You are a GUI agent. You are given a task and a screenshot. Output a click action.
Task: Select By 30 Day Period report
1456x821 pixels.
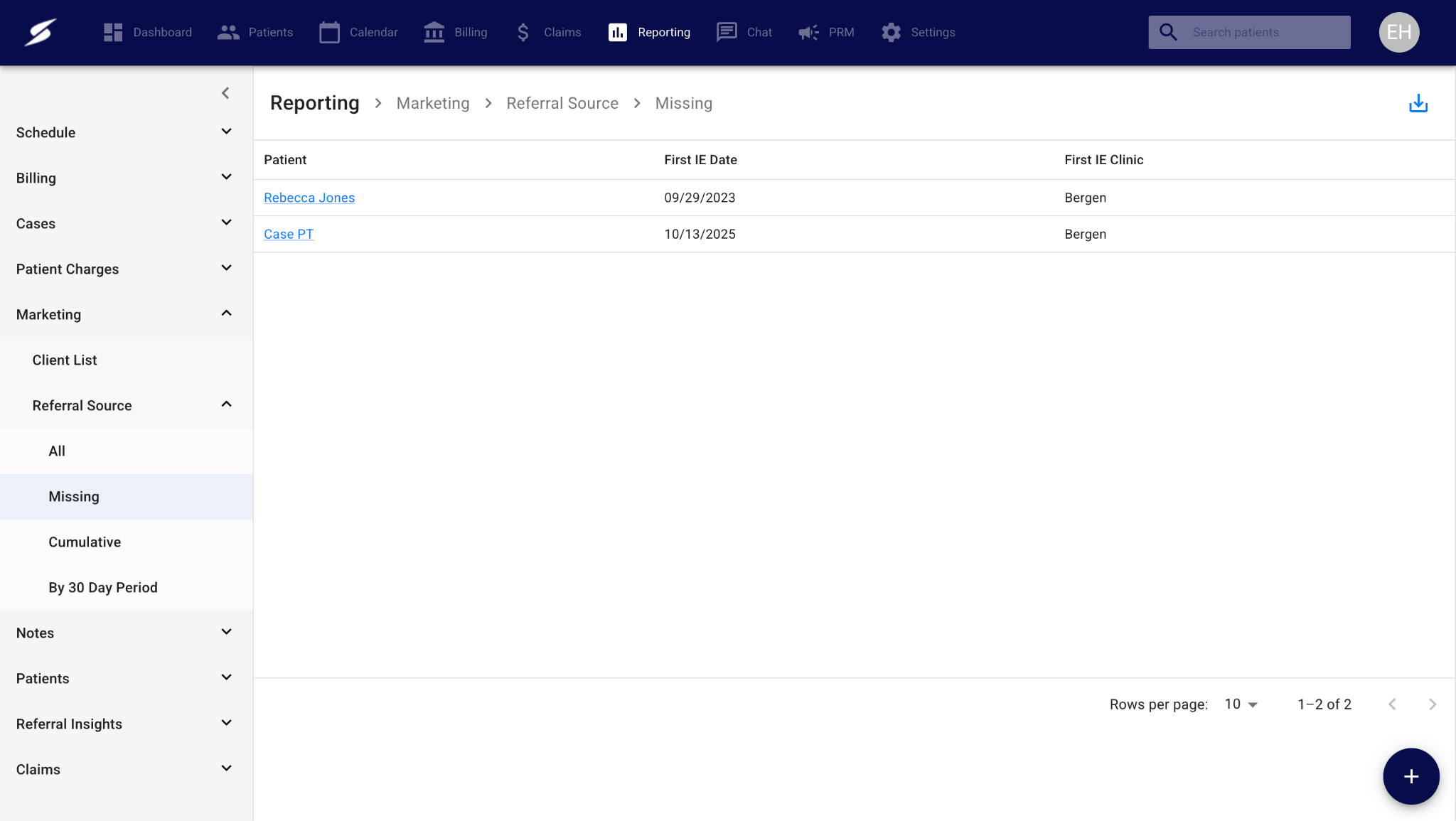pos(103,588)
